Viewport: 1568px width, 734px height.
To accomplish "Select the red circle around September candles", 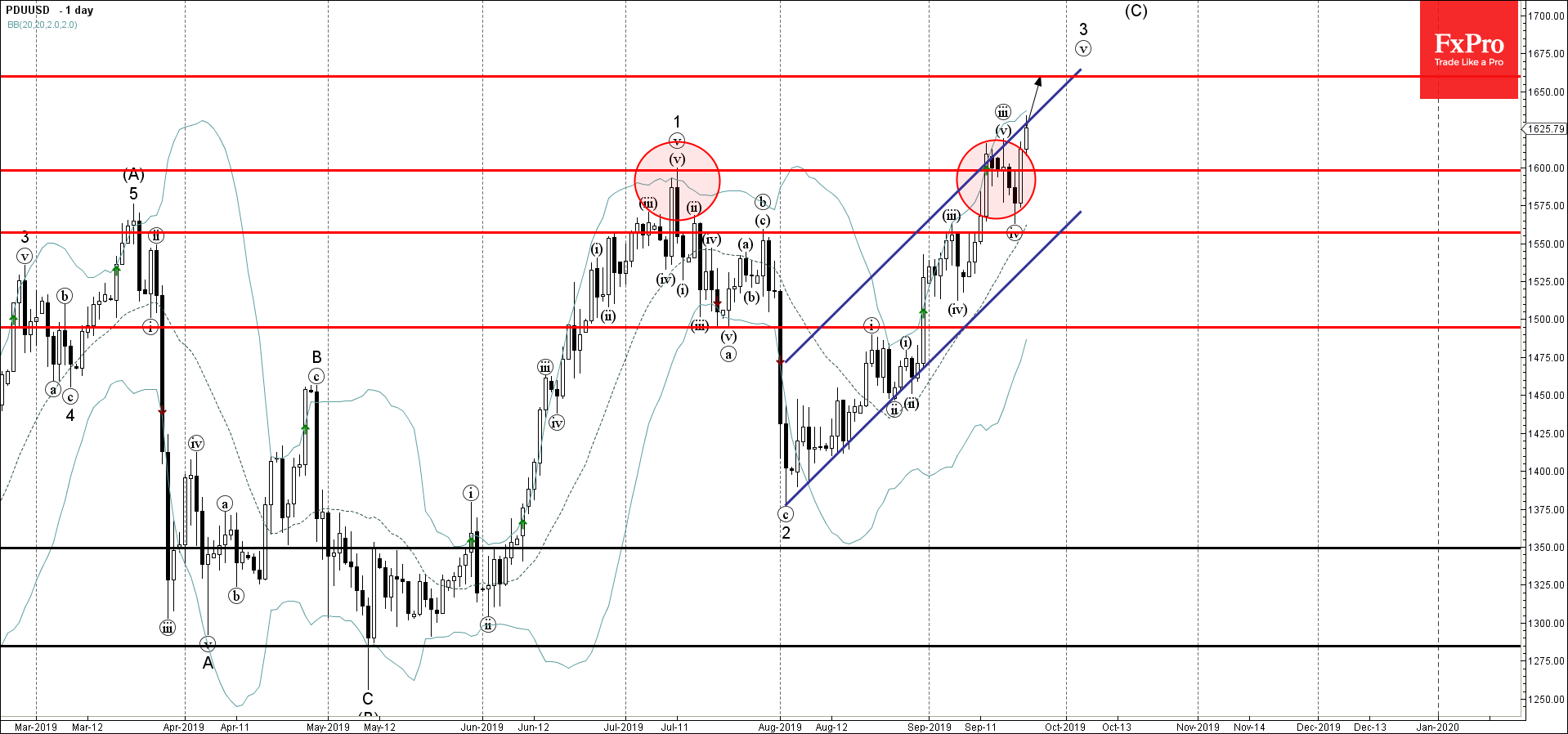I will 996,179.
